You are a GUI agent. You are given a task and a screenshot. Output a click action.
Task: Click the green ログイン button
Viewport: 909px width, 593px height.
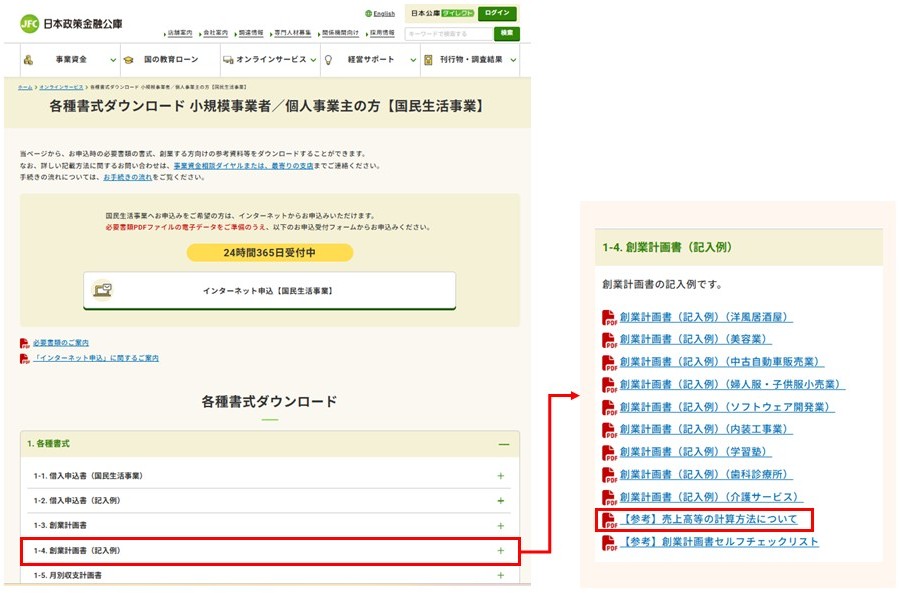(x=497, y=14)
